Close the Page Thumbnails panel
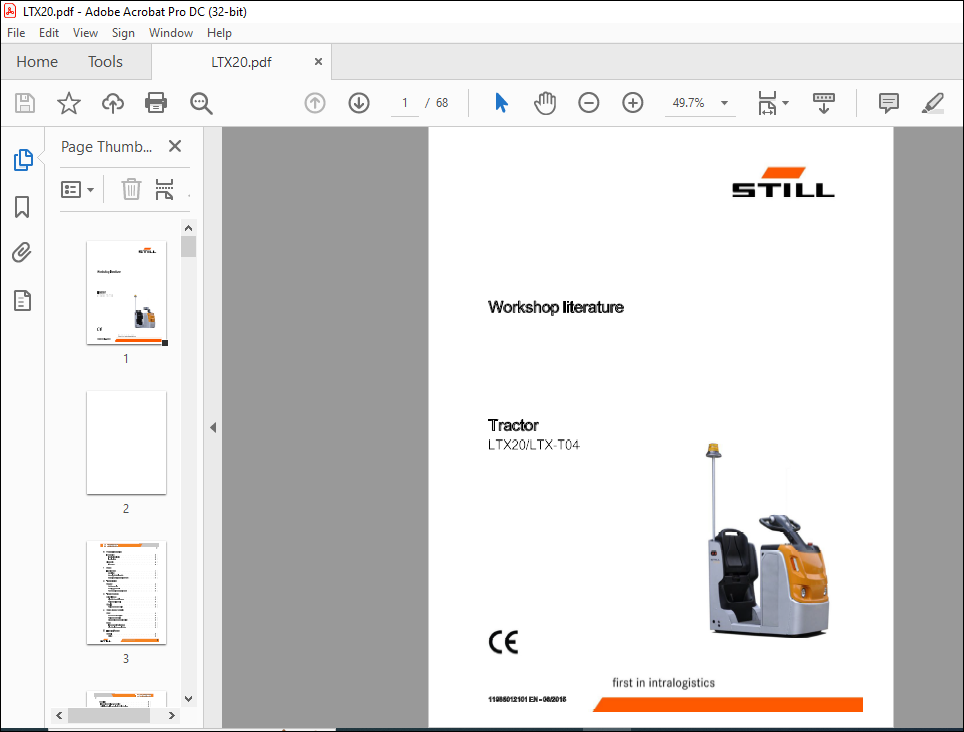Image resolution: width=964 pixels, height=732 pixels. 175,146
